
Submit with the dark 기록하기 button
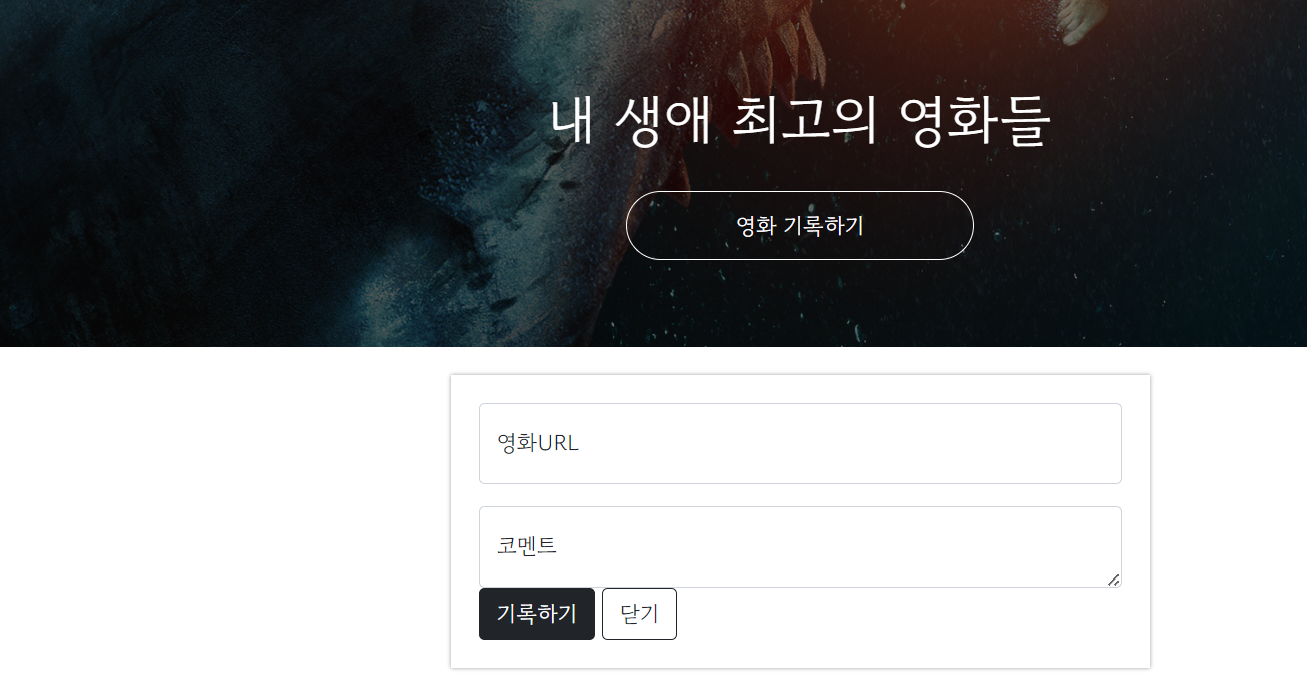(x=537, y=614)
